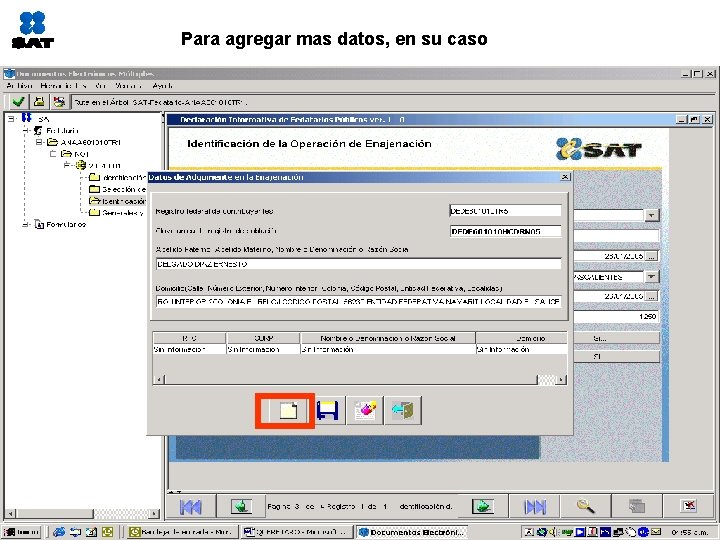Collapse the Formularios tree node
Screen dimensions: 720x540
[26, 225]
